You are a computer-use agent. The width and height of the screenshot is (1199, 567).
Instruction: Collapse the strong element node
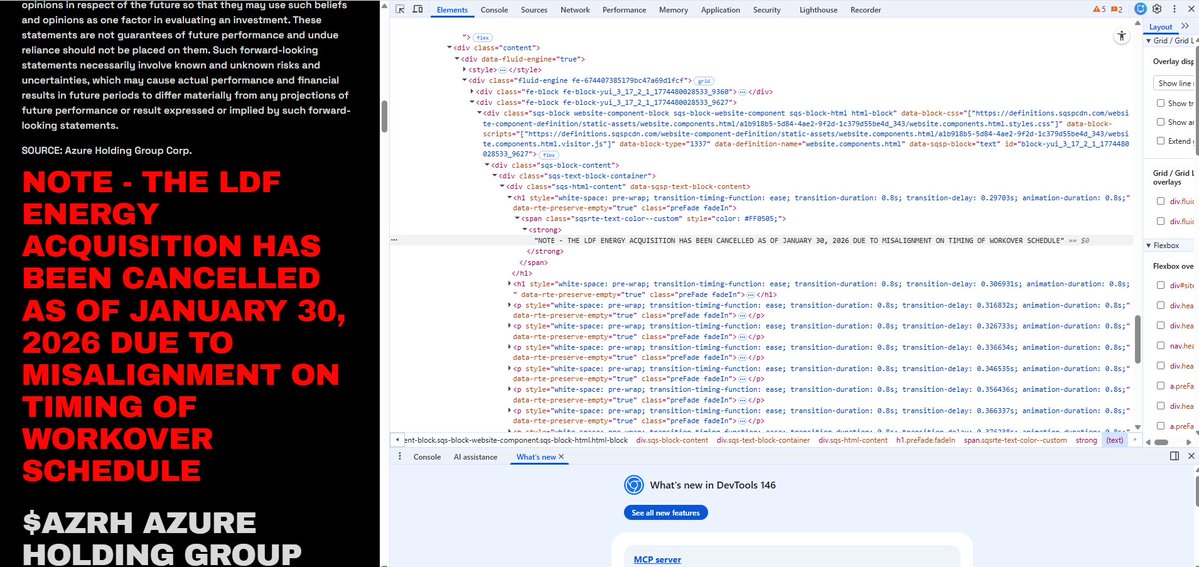525,230
